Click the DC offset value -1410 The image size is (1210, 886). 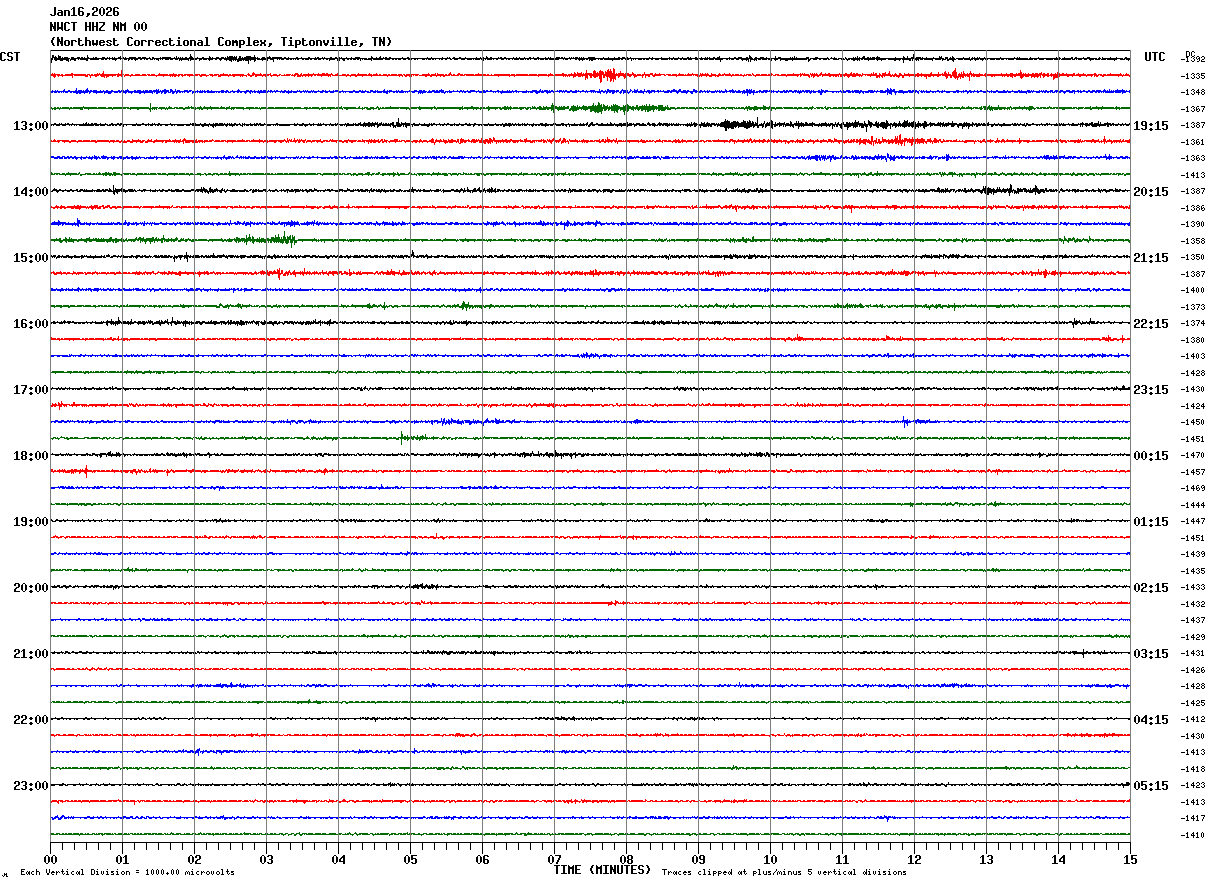tap(1192, 835)
